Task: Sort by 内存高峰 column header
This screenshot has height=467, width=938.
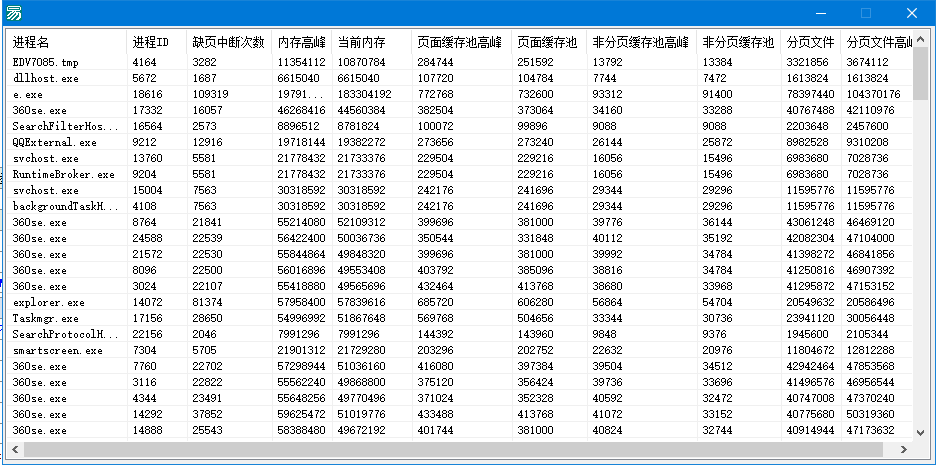Action: [x=302, y=42]
